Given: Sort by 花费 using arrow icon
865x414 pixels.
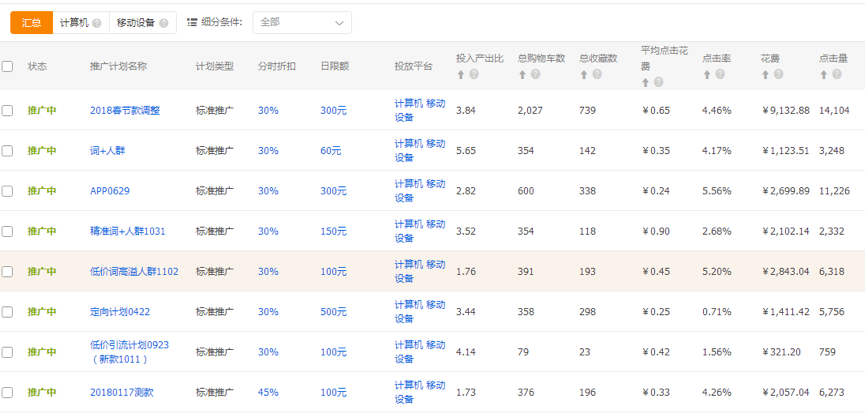Looking at the screenshot, I should 767,75.
